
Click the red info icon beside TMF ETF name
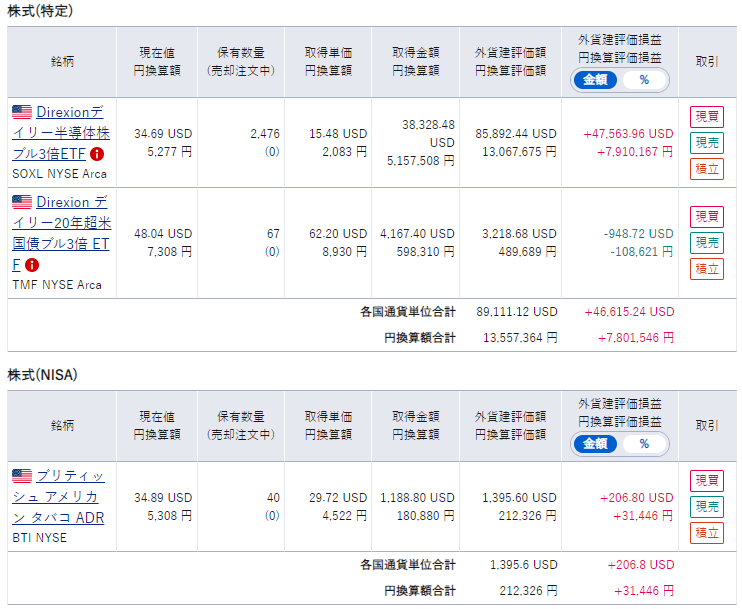[32, 265]
